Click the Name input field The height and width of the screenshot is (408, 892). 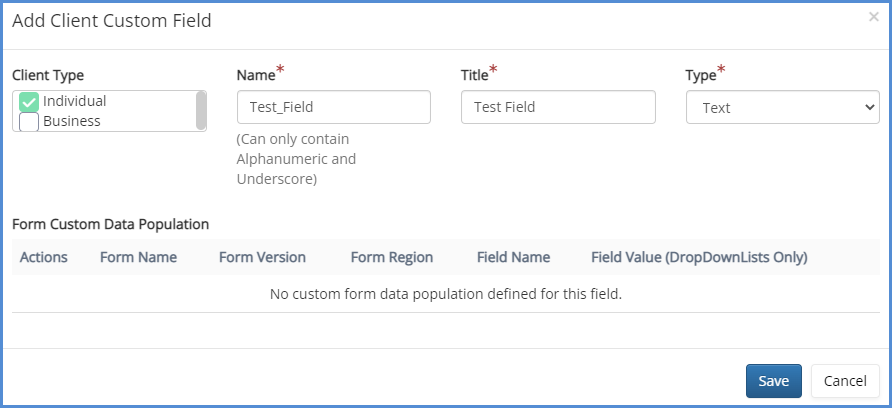[x=333, y=107]
